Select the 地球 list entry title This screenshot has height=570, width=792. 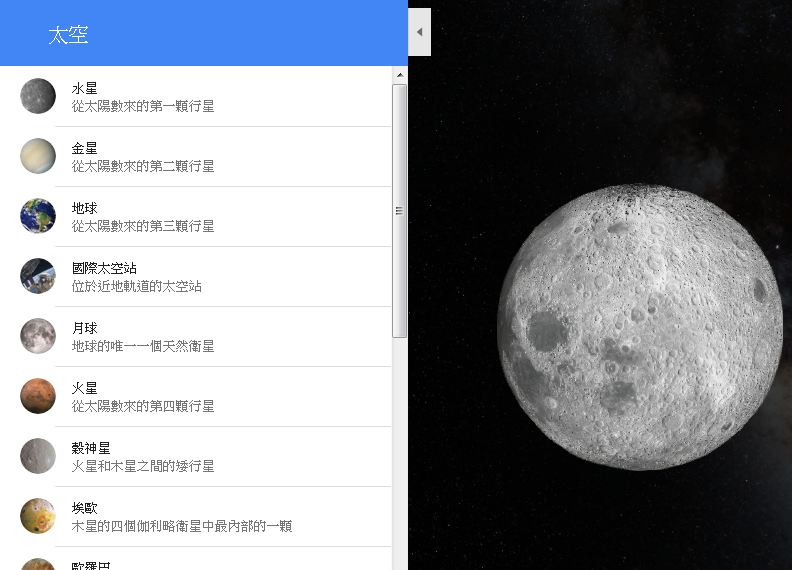tap(84, 208)
